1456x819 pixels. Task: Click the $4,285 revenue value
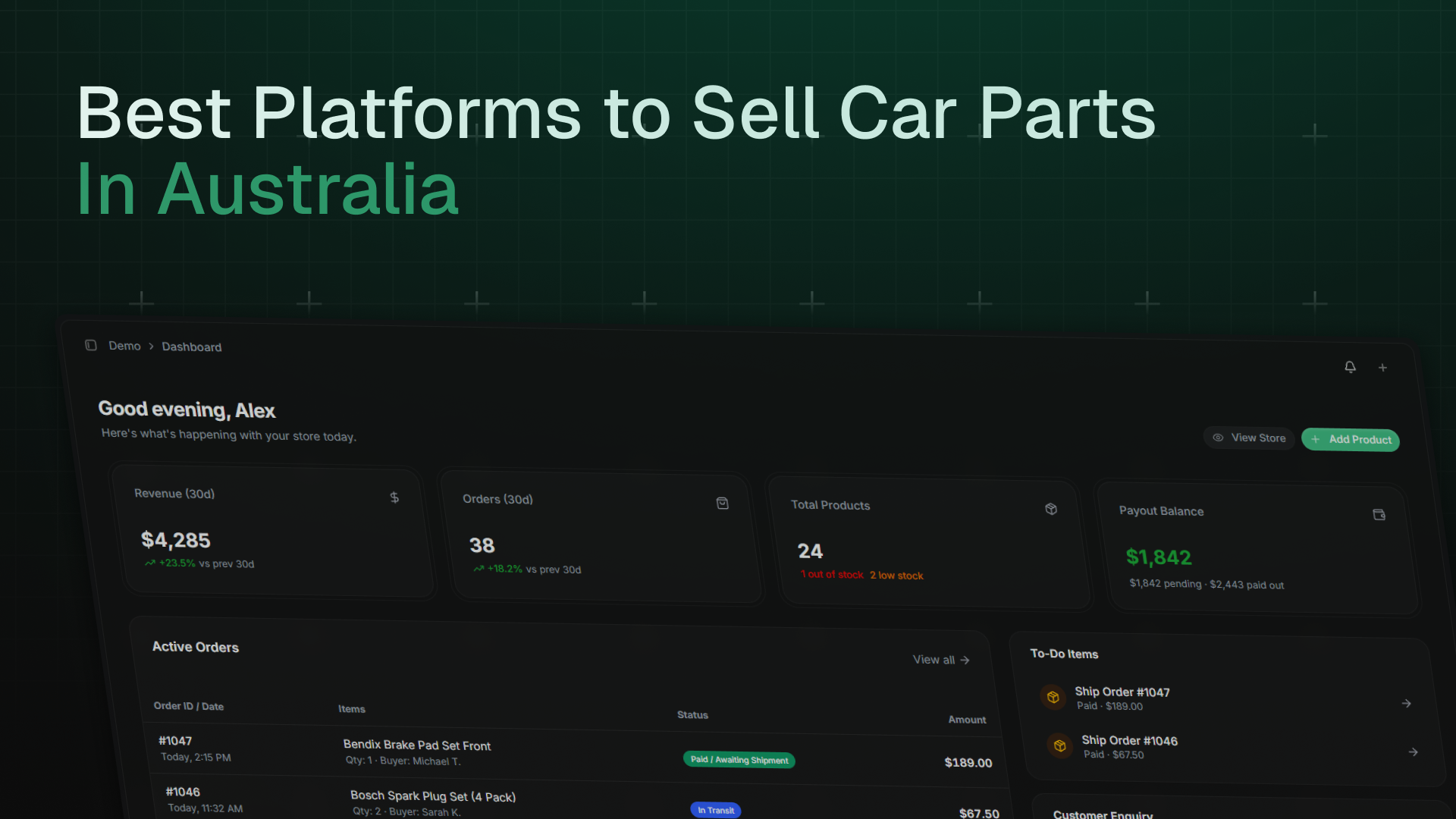pyautogui.click(x=176, y=540)
